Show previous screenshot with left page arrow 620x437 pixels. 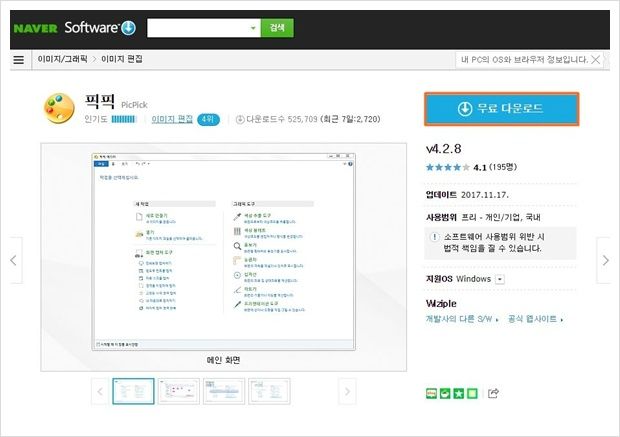(14, 260)
